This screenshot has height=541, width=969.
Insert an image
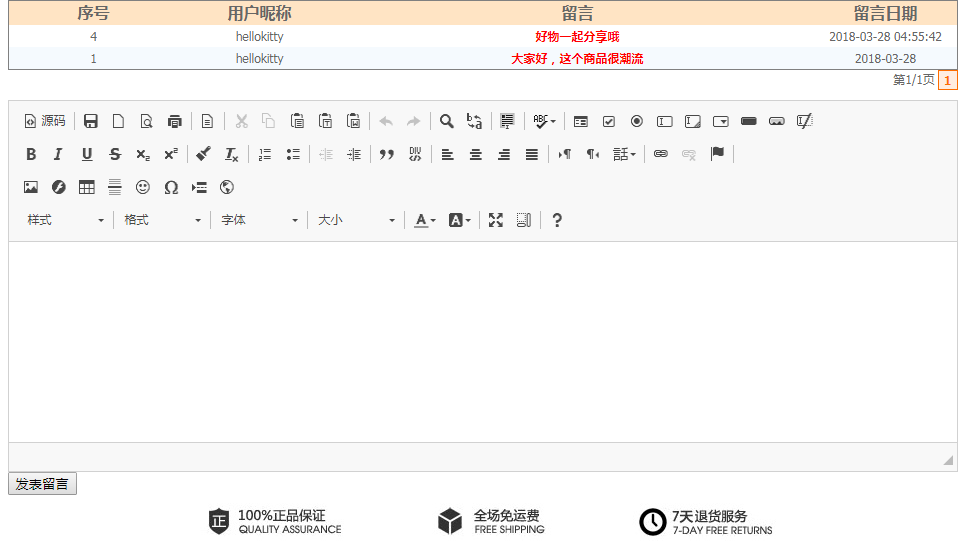pyautogui.click(x=31, y=187)
